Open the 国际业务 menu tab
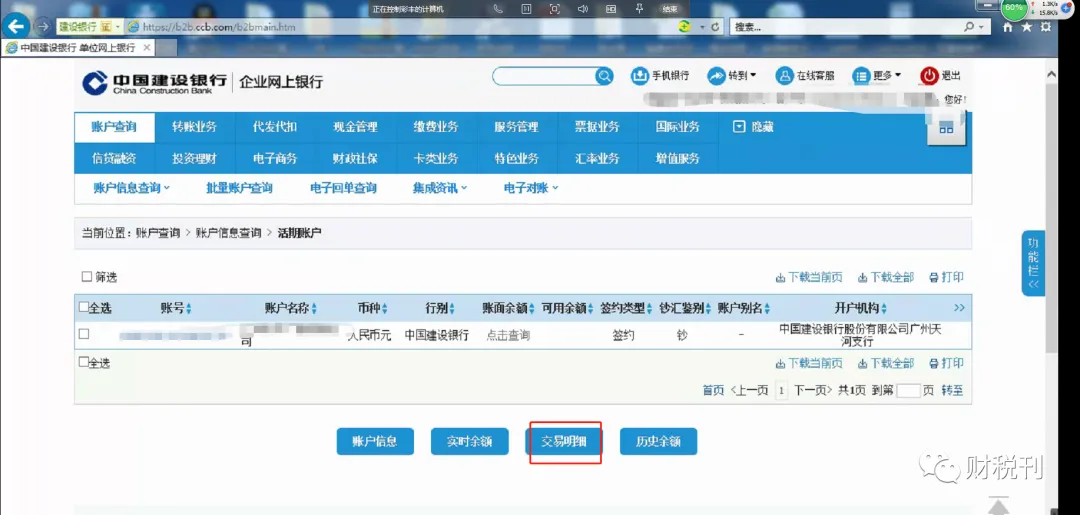This screenshot has height=515, width=1080. click(x=677, y=127)
